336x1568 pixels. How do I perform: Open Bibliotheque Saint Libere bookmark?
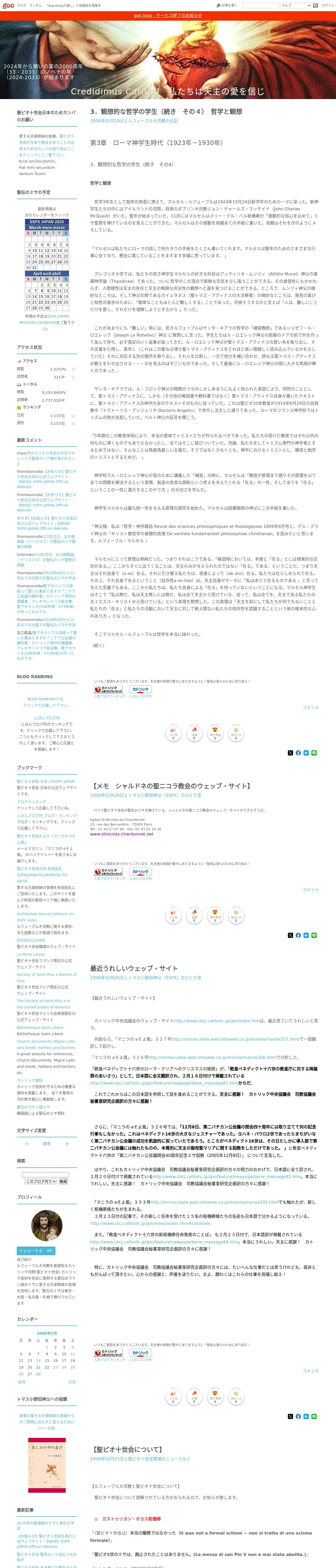click(40, 1028)
